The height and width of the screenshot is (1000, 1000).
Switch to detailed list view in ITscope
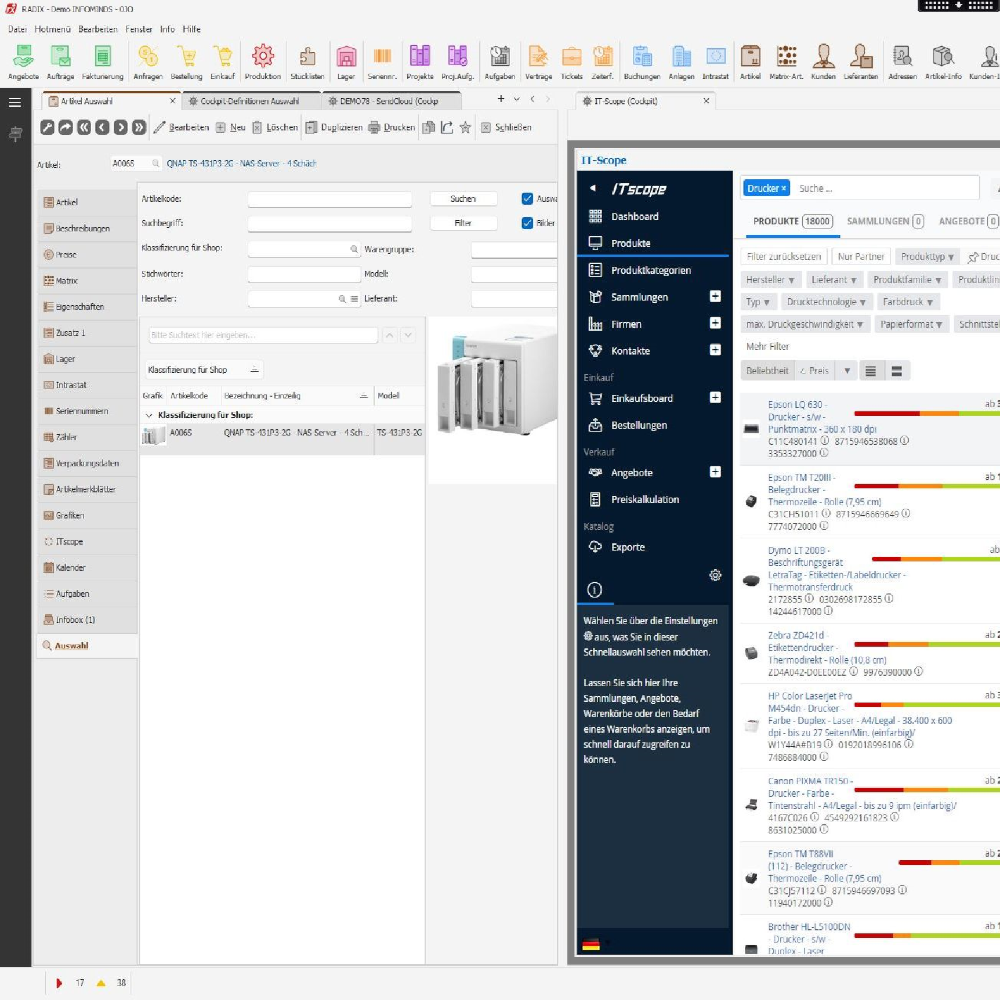click(x=897, y=371)
